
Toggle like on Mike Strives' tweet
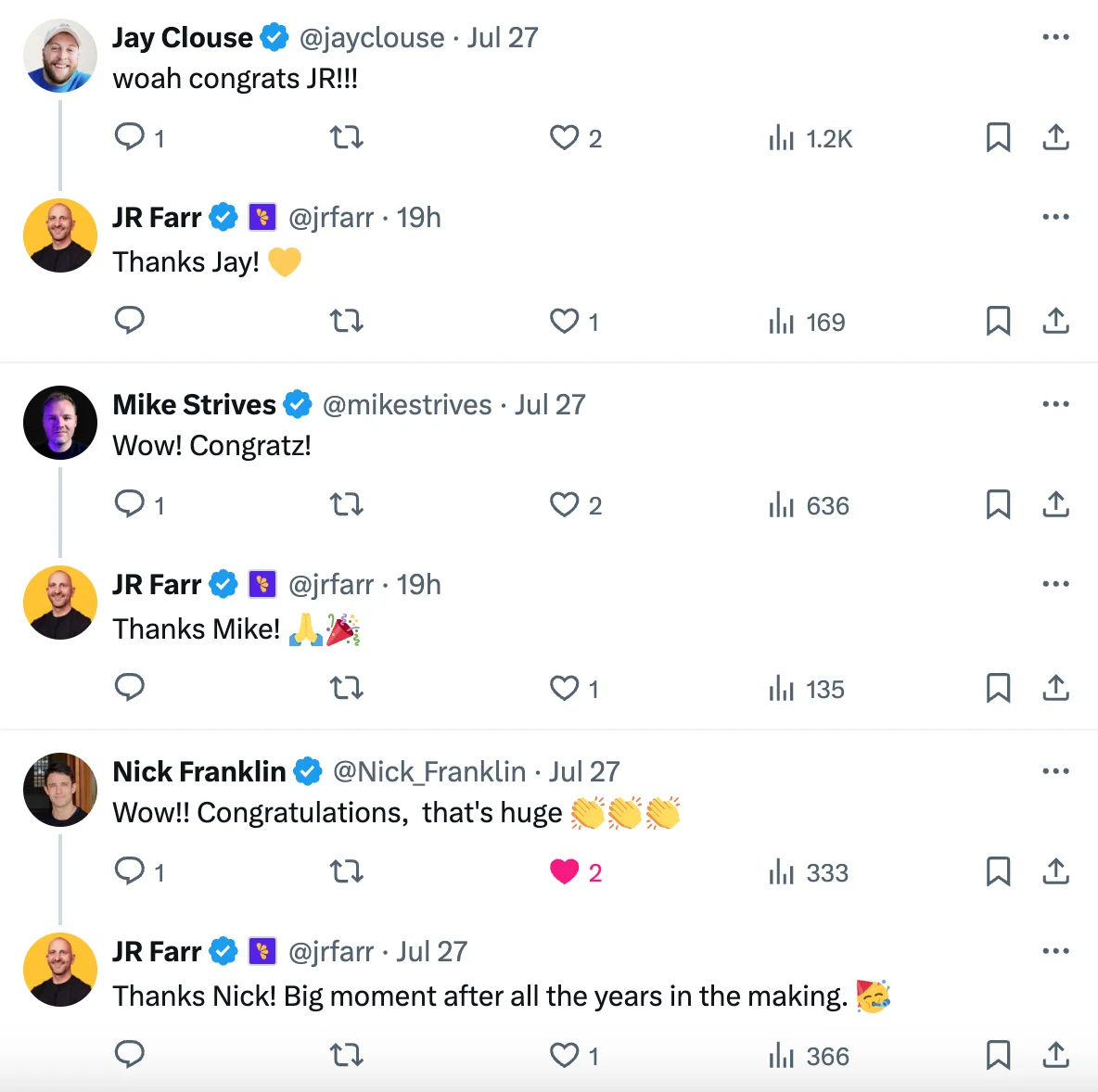(x=564, y=505)
